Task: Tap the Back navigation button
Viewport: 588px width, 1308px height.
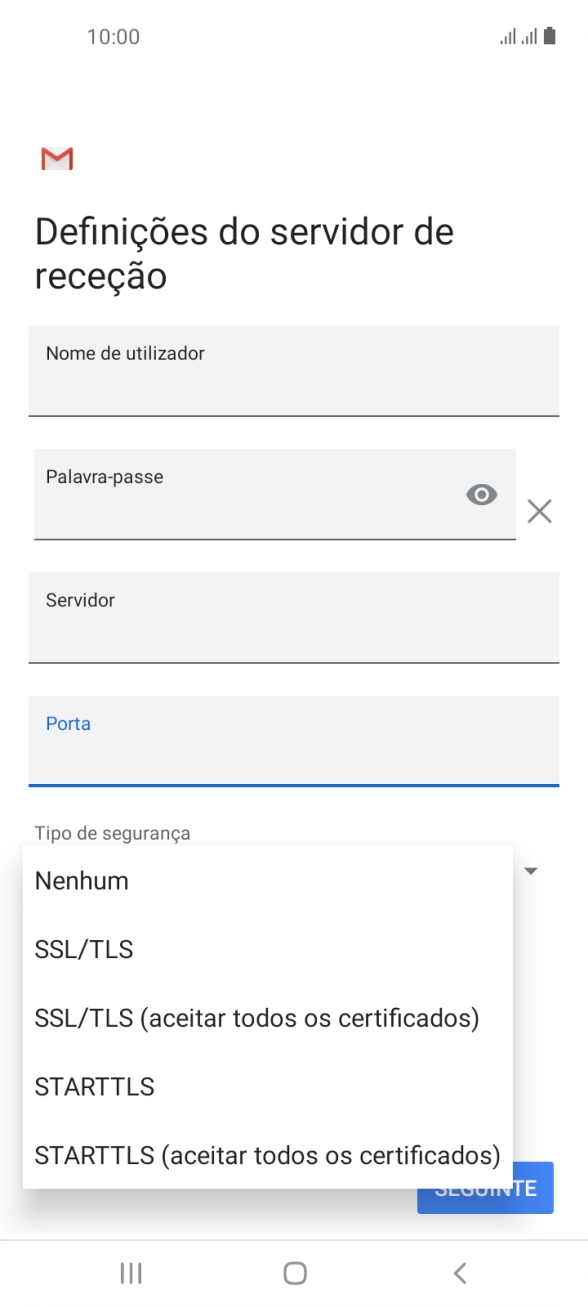Action: [459, 1273]
